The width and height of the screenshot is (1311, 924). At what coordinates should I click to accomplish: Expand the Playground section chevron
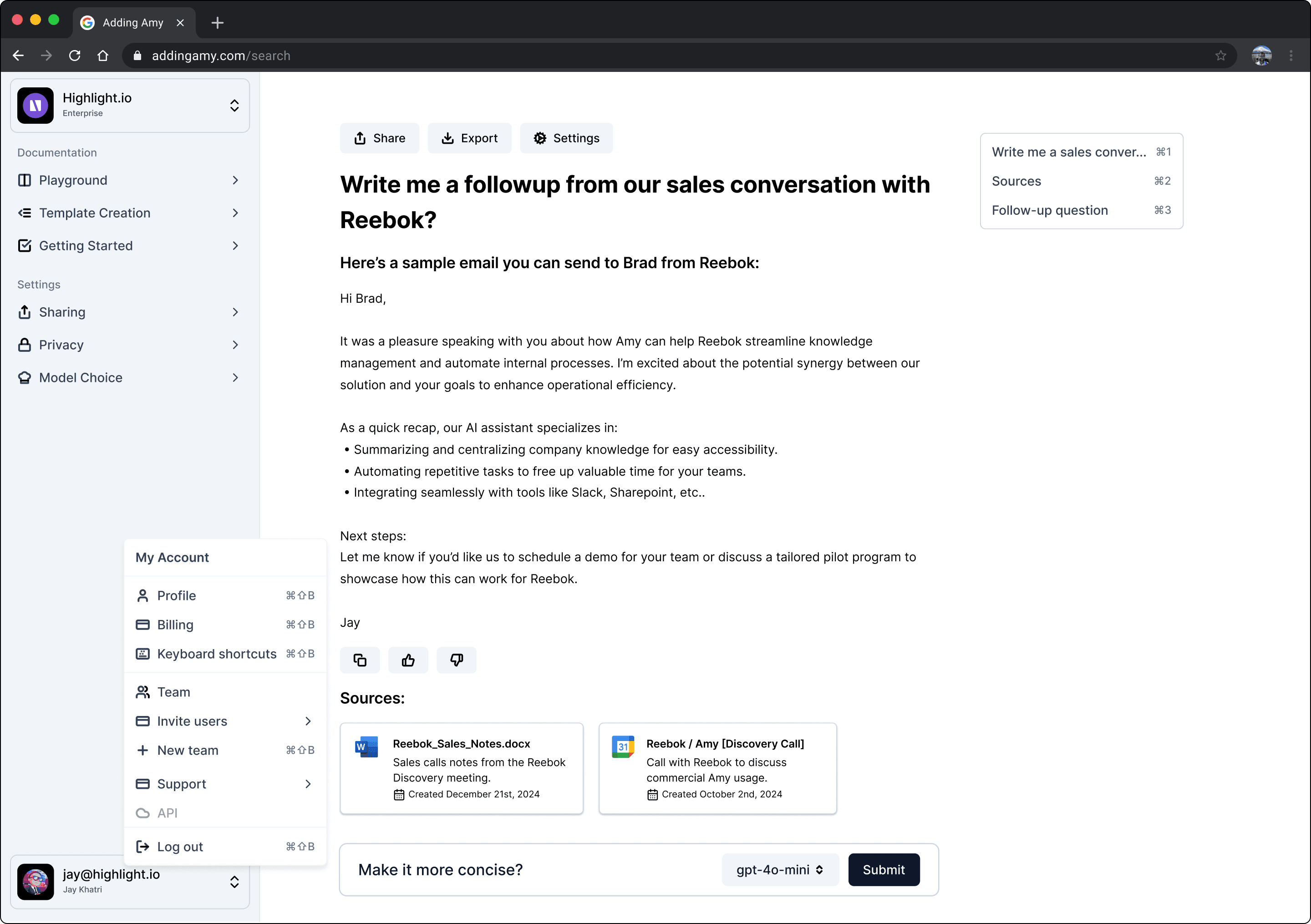pyautogui.click(x=235, y=180)
